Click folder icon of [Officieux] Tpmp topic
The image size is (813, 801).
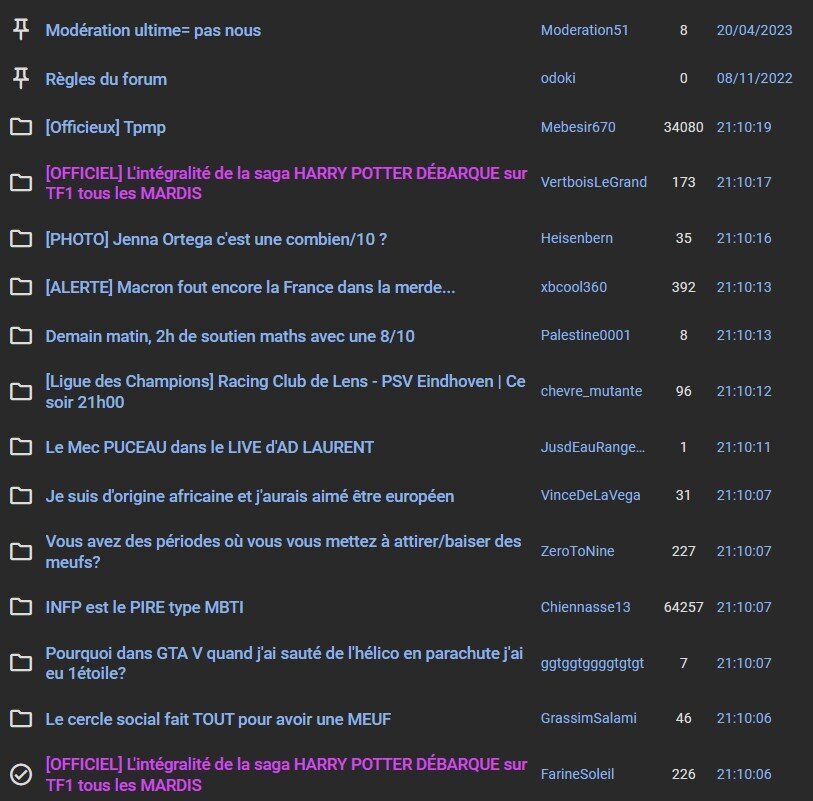[x=21, y=127]
